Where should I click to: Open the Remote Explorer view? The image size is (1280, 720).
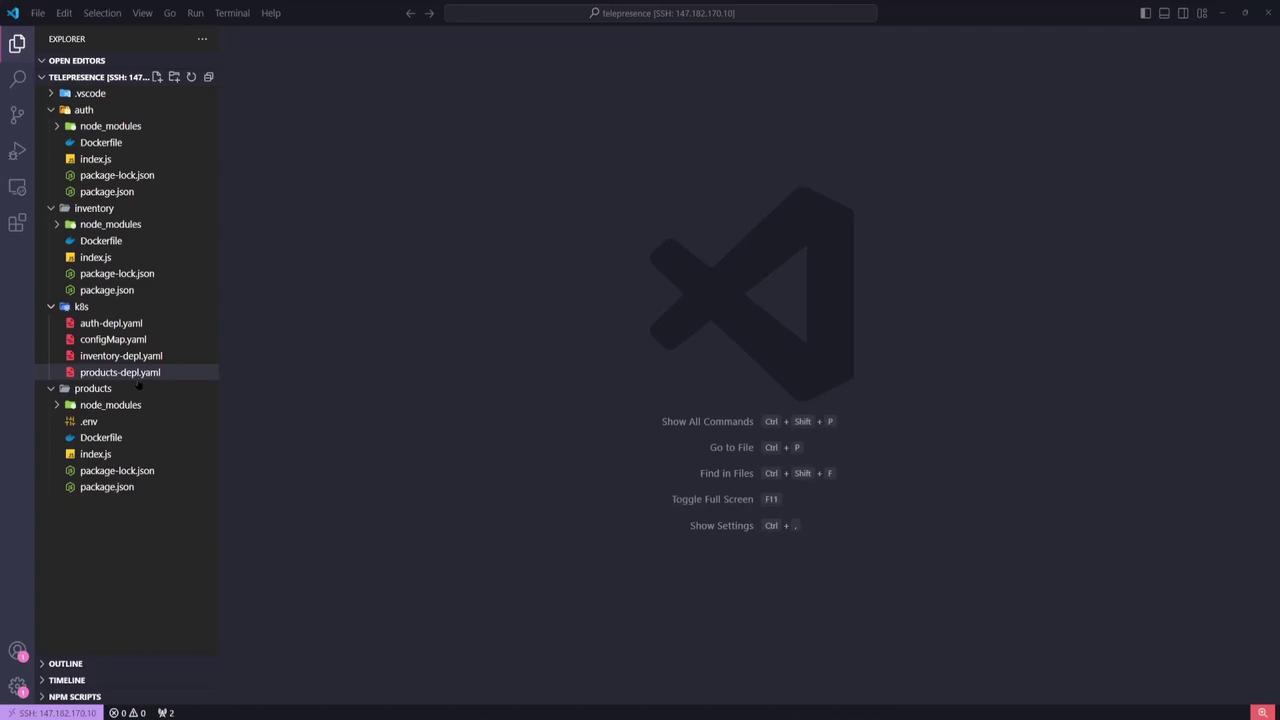pyautogui.click(x=17, y=187)
